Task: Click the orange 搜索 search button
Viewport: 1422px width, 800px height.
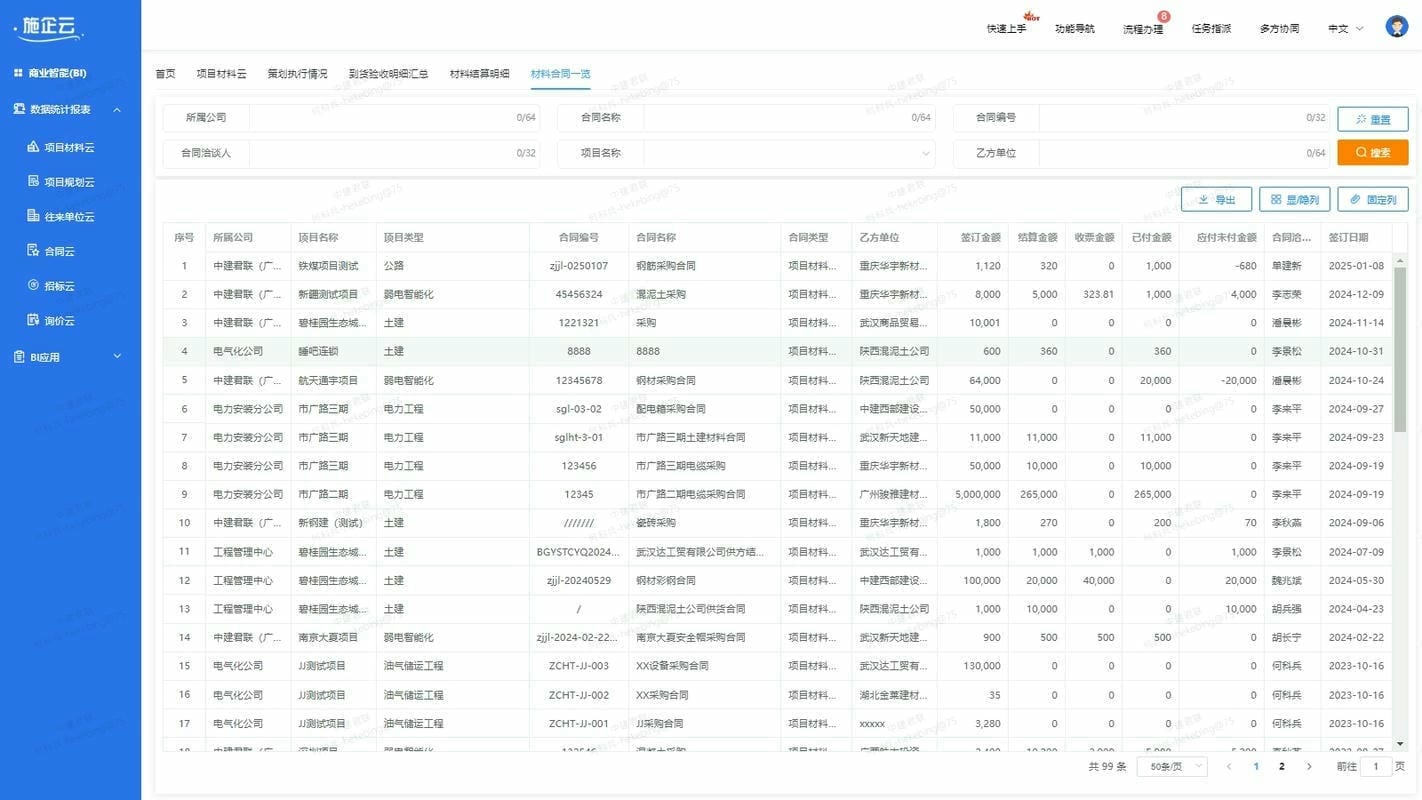Action: point(1373,153)
